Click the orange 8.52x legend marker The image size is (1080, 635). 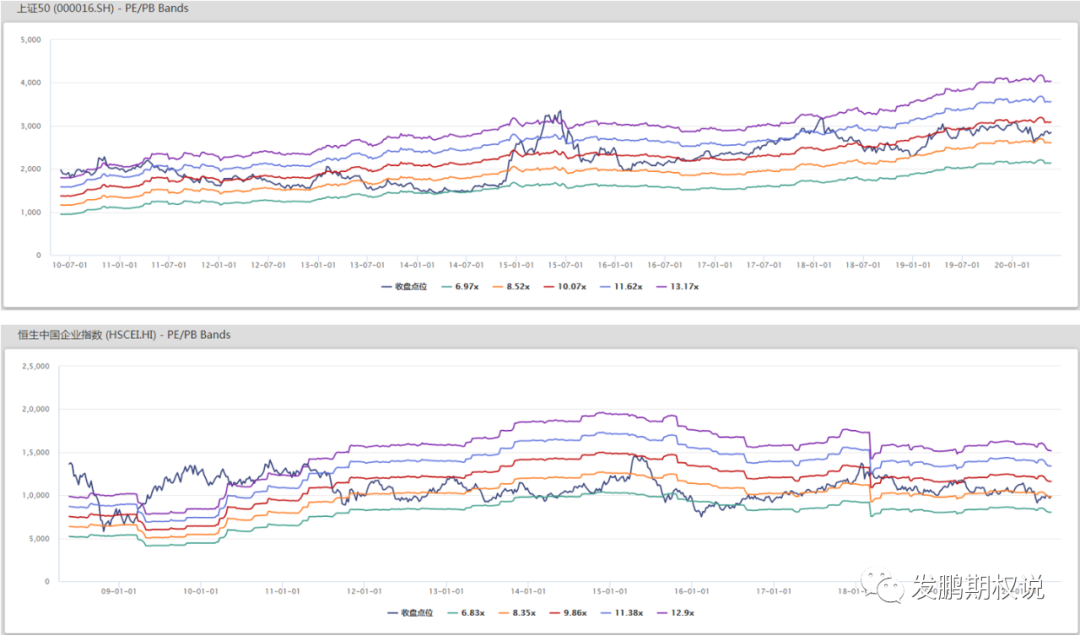[x=500, y=287]
